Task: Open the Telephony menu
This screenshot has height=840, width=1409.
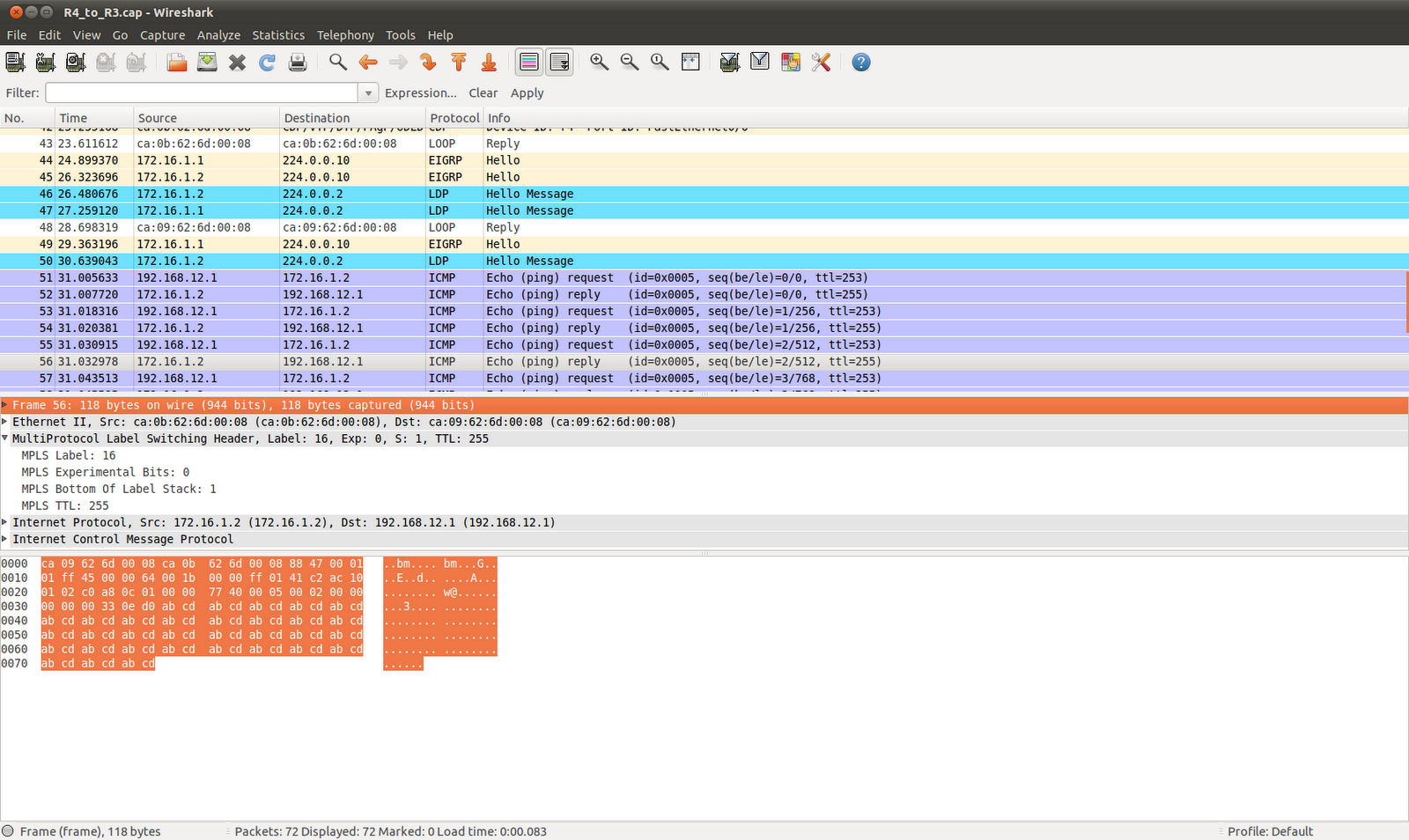Action: [x=345, y=35]
